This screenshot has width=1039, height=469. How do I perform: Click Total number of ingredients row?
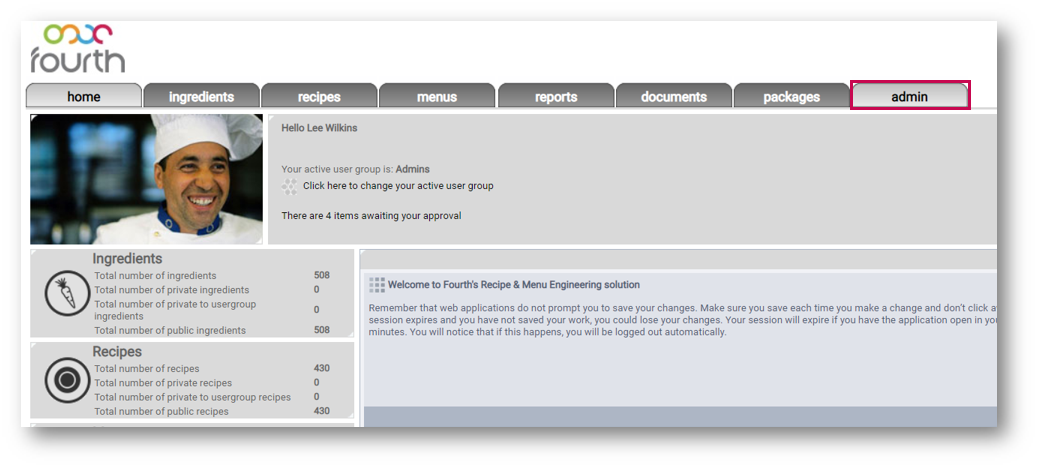pos(212,276)
